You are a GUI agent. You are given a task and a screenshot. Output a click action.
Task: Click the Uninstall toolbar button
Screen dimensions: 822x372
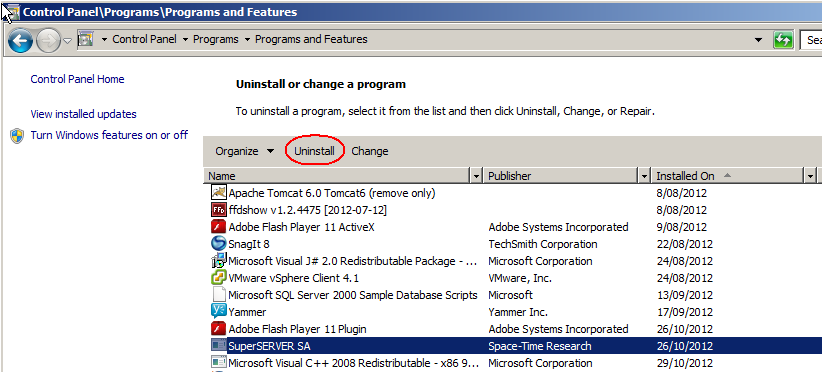[x=314, y=151]
